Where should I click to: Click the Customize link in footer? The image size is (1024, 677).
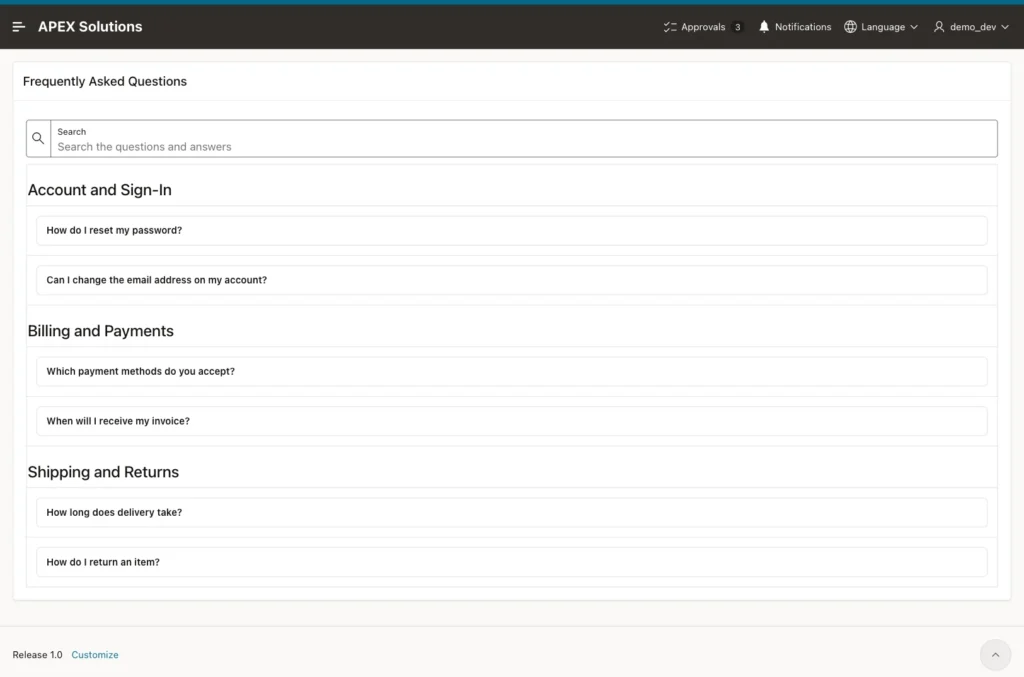(x=95, y=655)
